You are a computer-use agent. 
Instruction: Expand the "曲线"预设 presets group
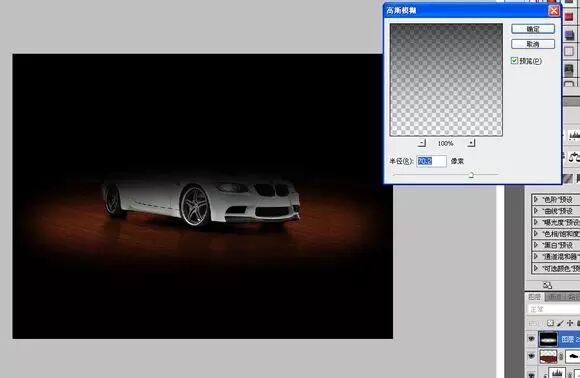click(536, 211)
